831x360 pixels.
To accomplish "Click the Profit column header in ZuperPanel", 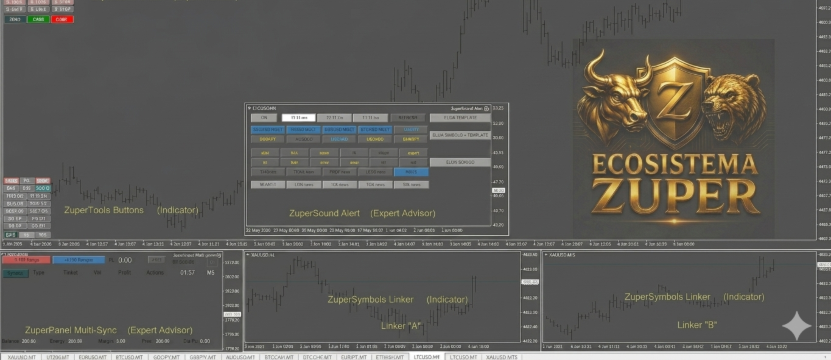I will pyautogui.click(x=124, y=273).
